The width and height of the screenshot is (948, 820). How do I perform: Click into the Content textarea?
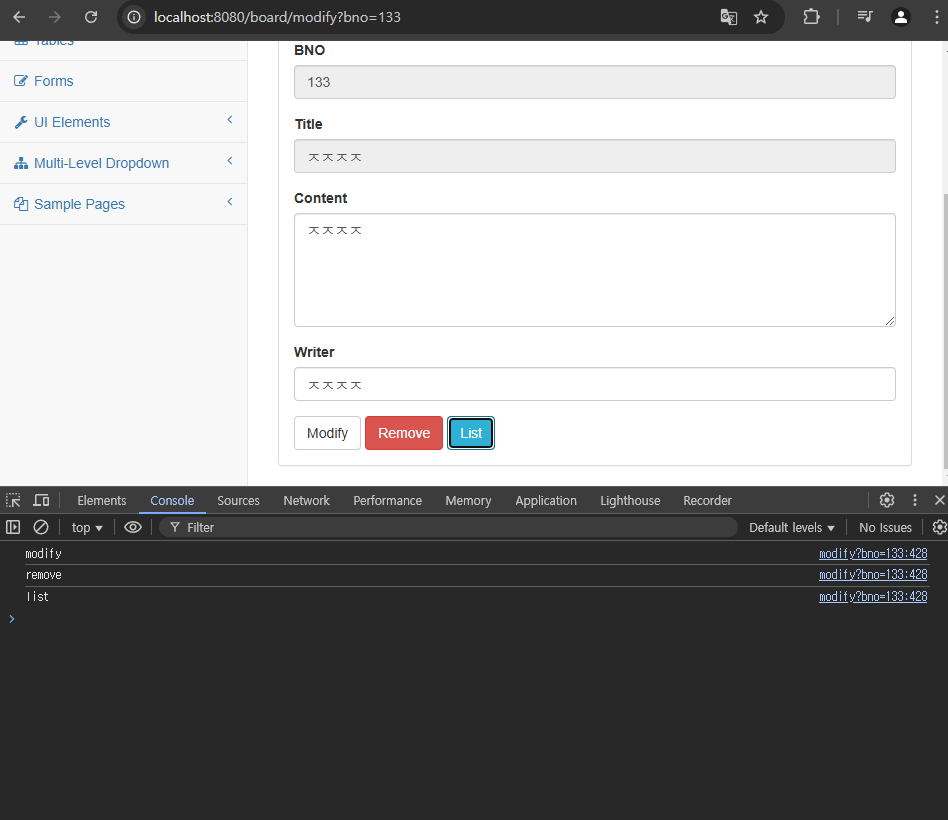[x=594, y=270]
